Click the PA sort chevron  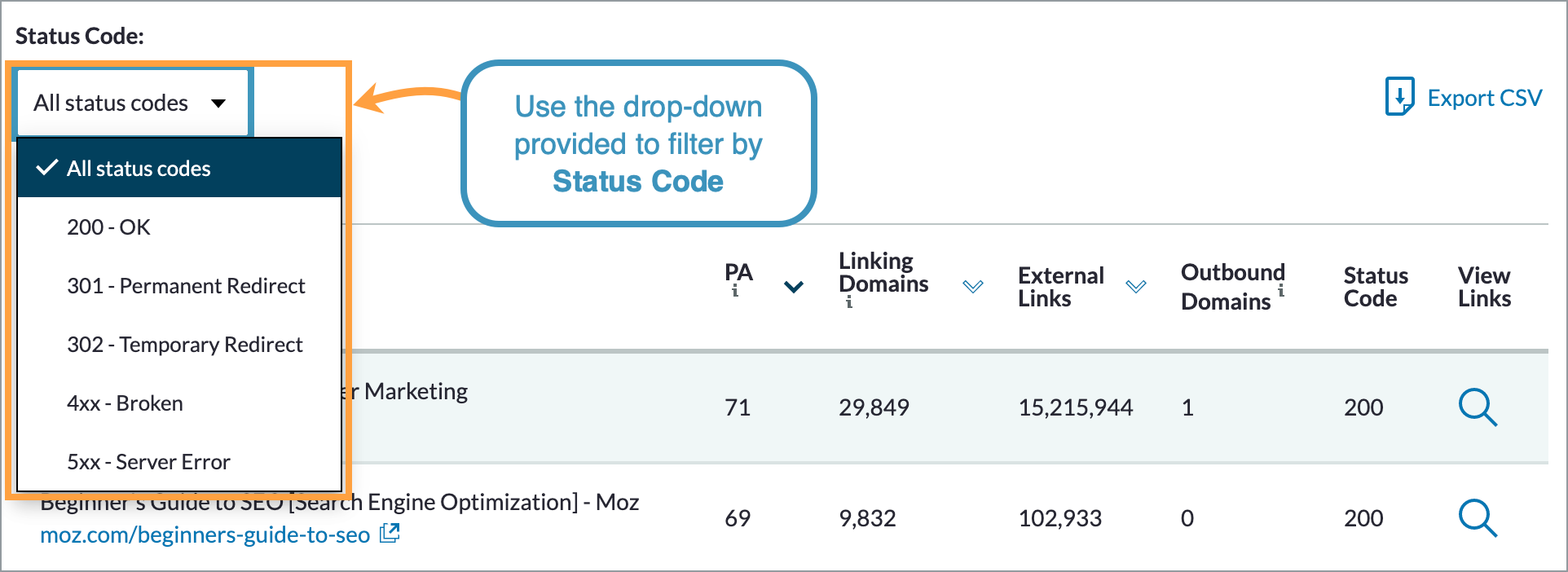coord(792,286)
